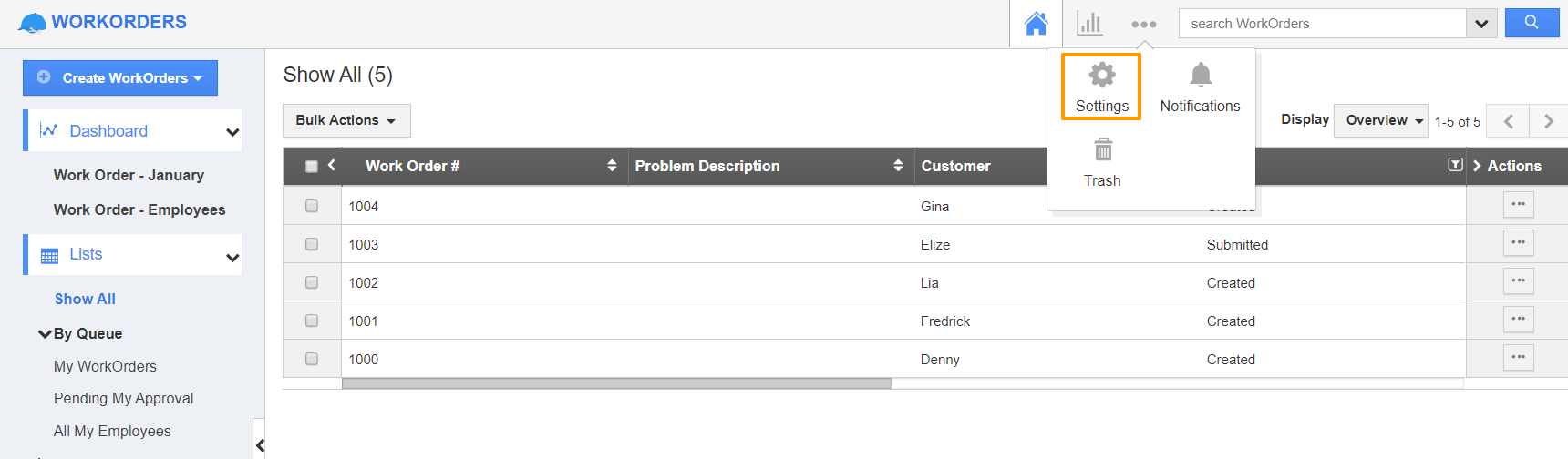Tick the checkbox for work order 1004
Viewport: 1568px width, 459px height.
tap(312, 206)
